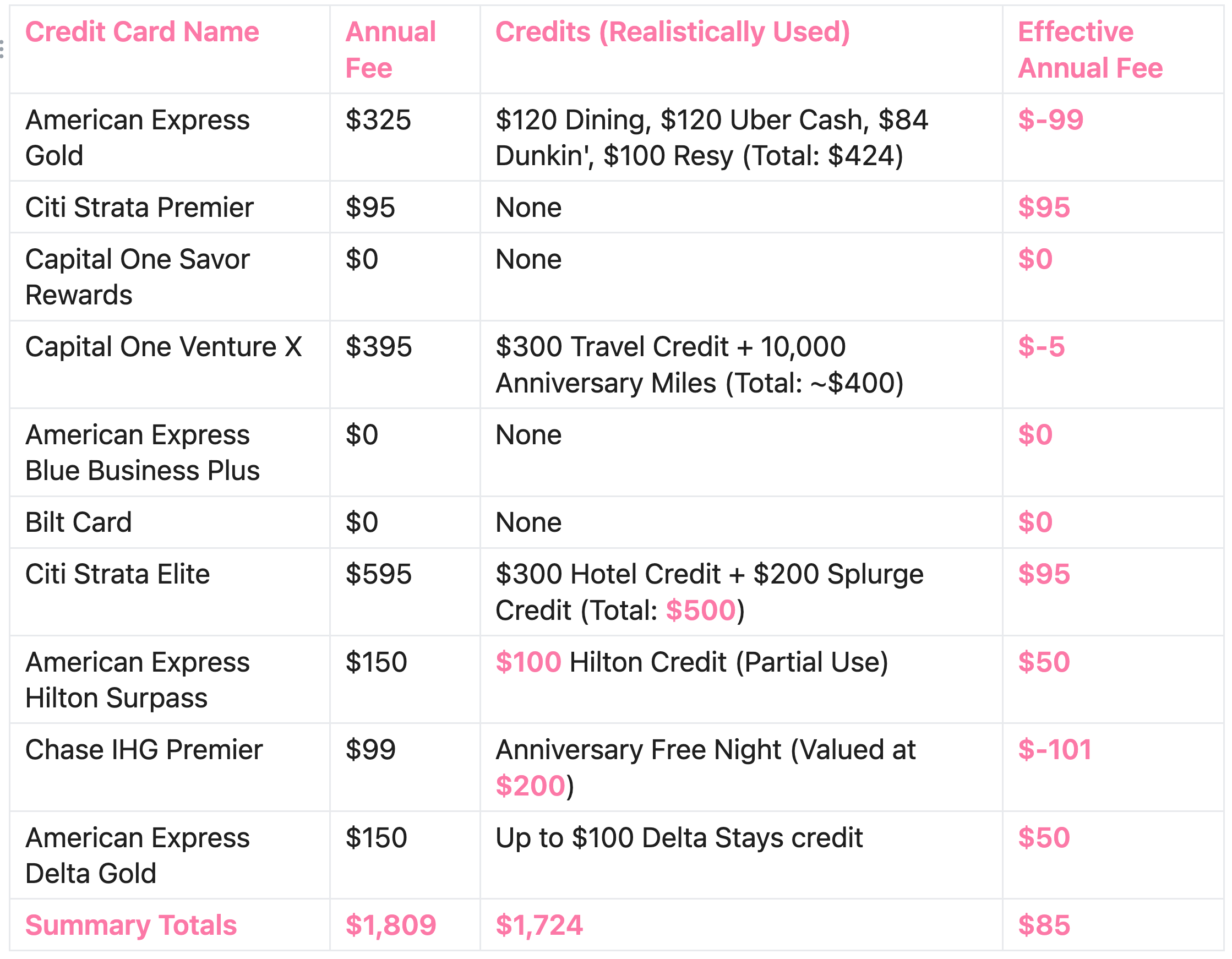Select the $325 annual fee cell

(378, 120)
